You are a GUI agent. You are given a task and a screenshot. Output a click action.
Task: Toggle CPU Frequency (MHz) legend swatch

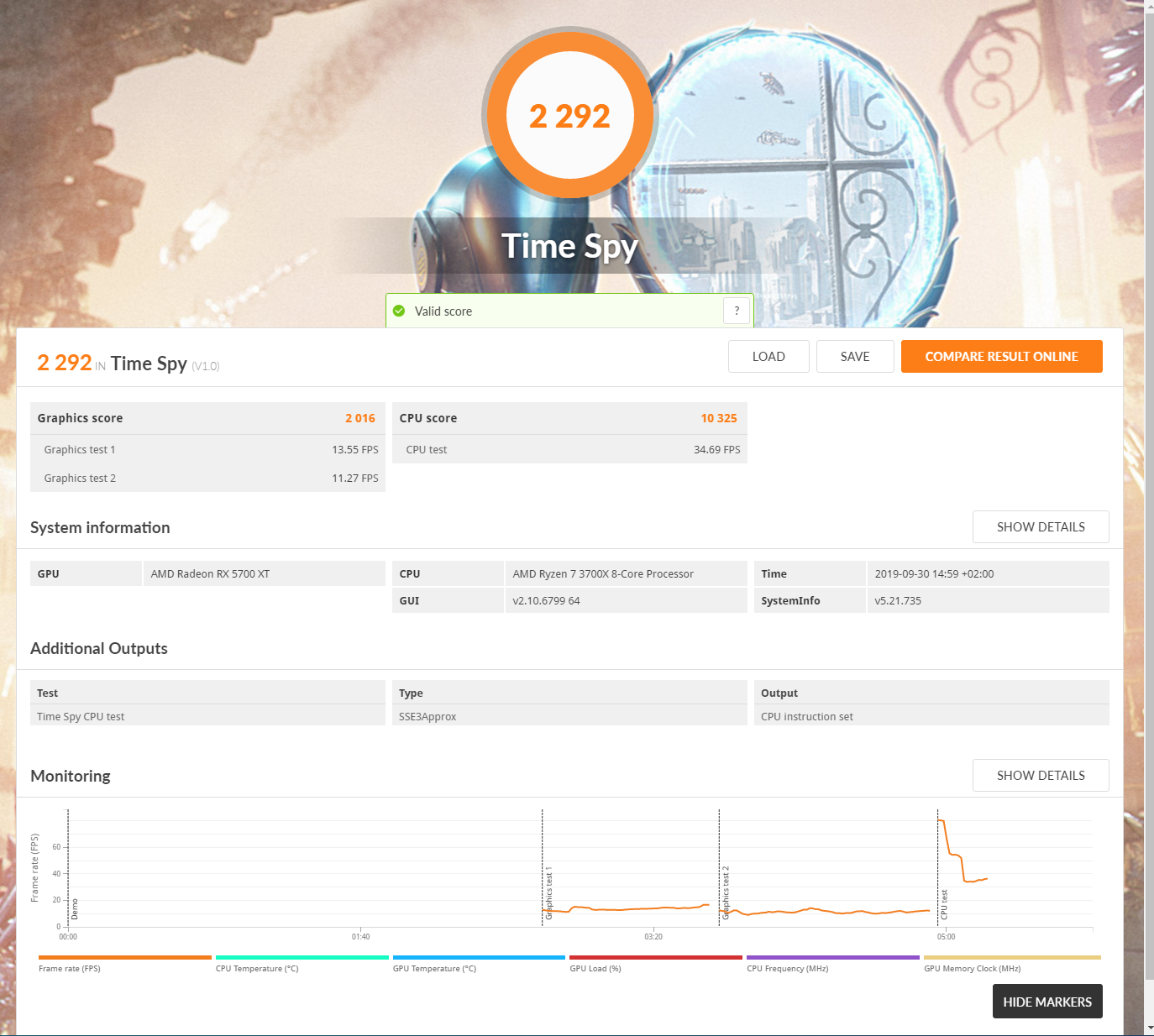[833, 957]
